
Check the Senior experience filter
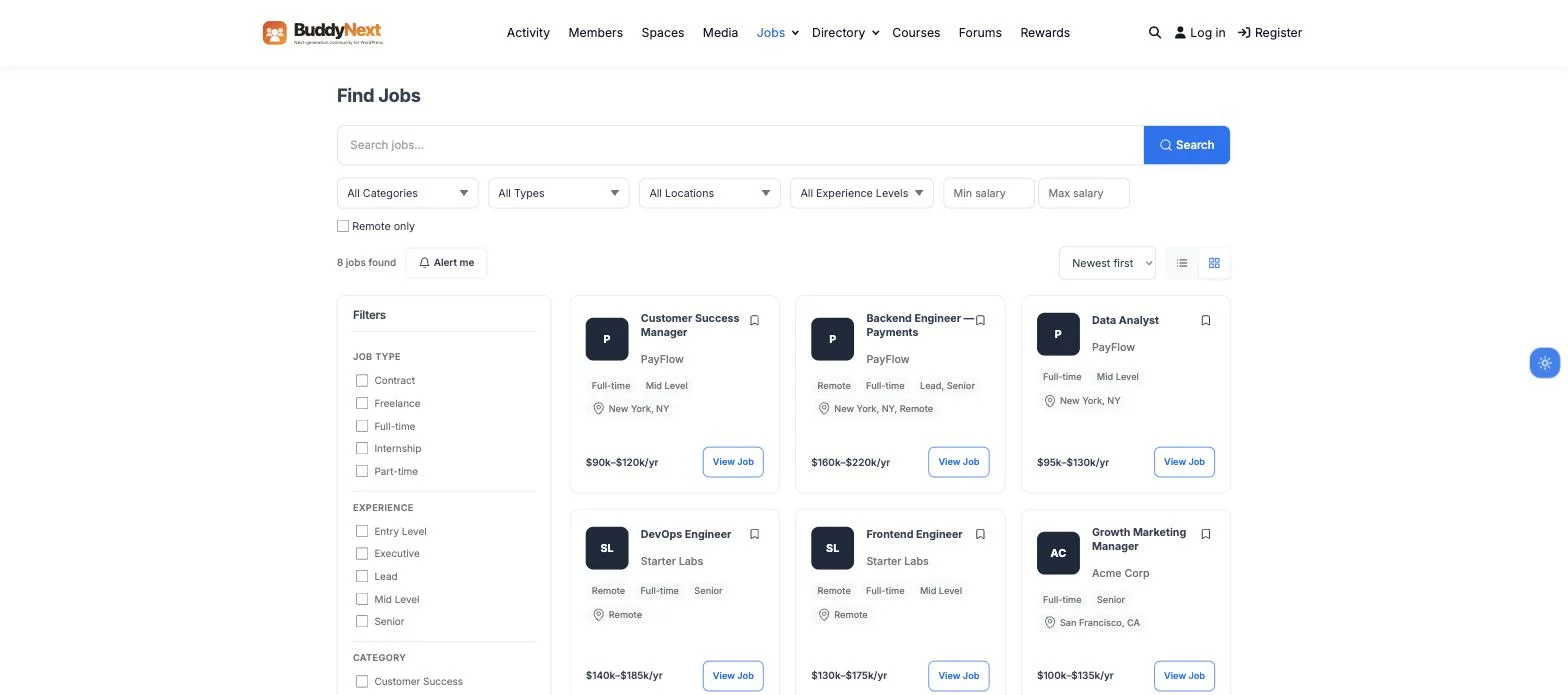point(362,621)
